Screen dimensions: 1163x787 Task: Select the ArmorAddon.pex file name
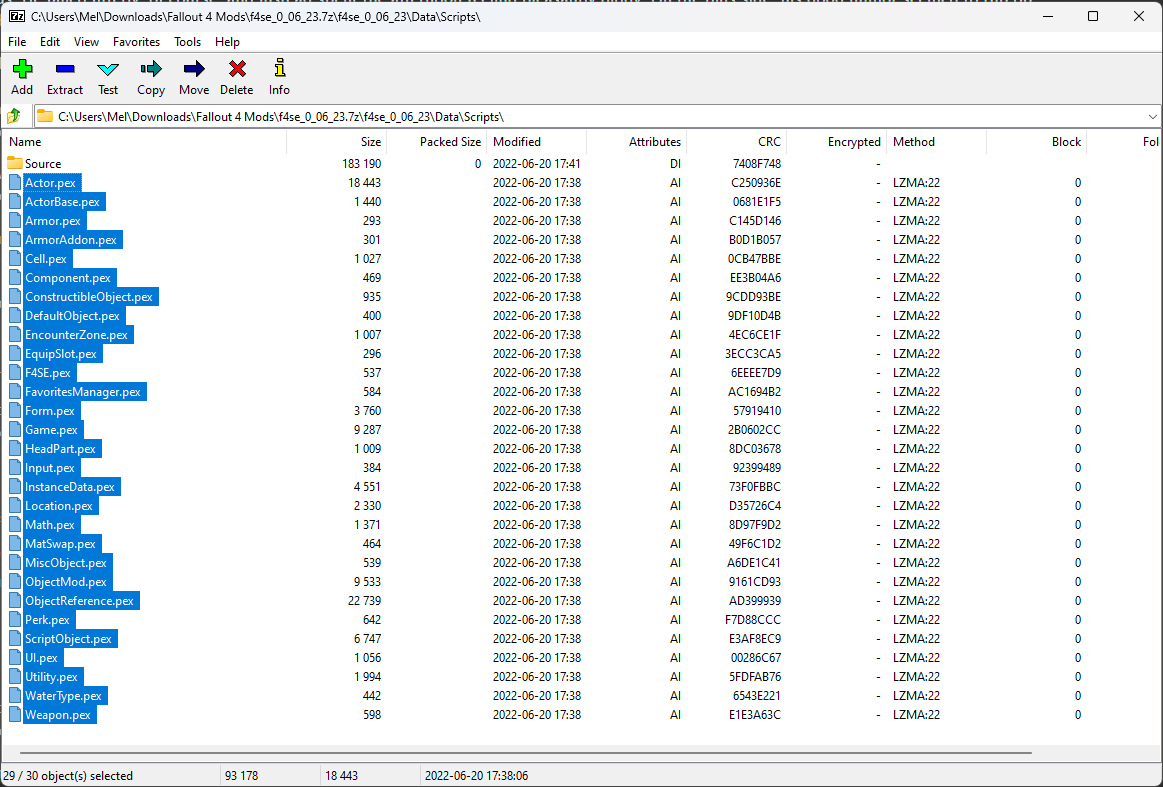(x=70, y=240)
